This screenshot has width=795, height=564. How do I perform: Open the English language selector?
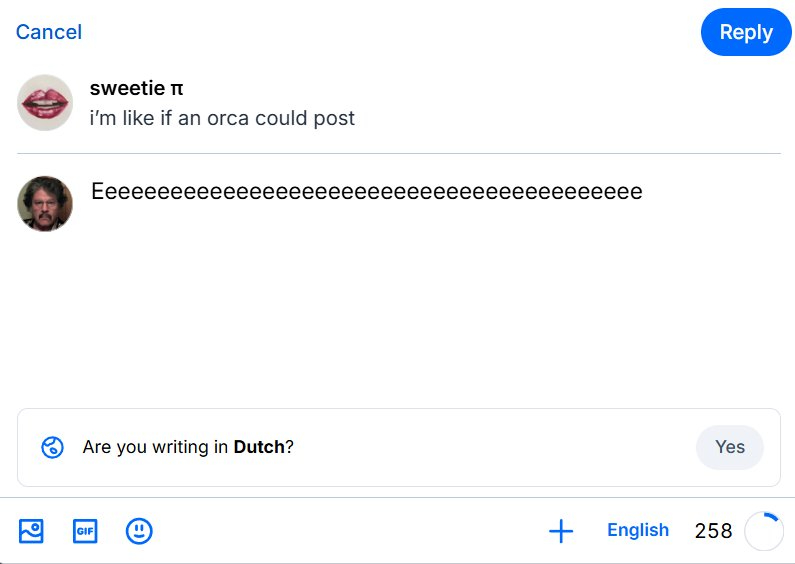(x=637, y=530)
